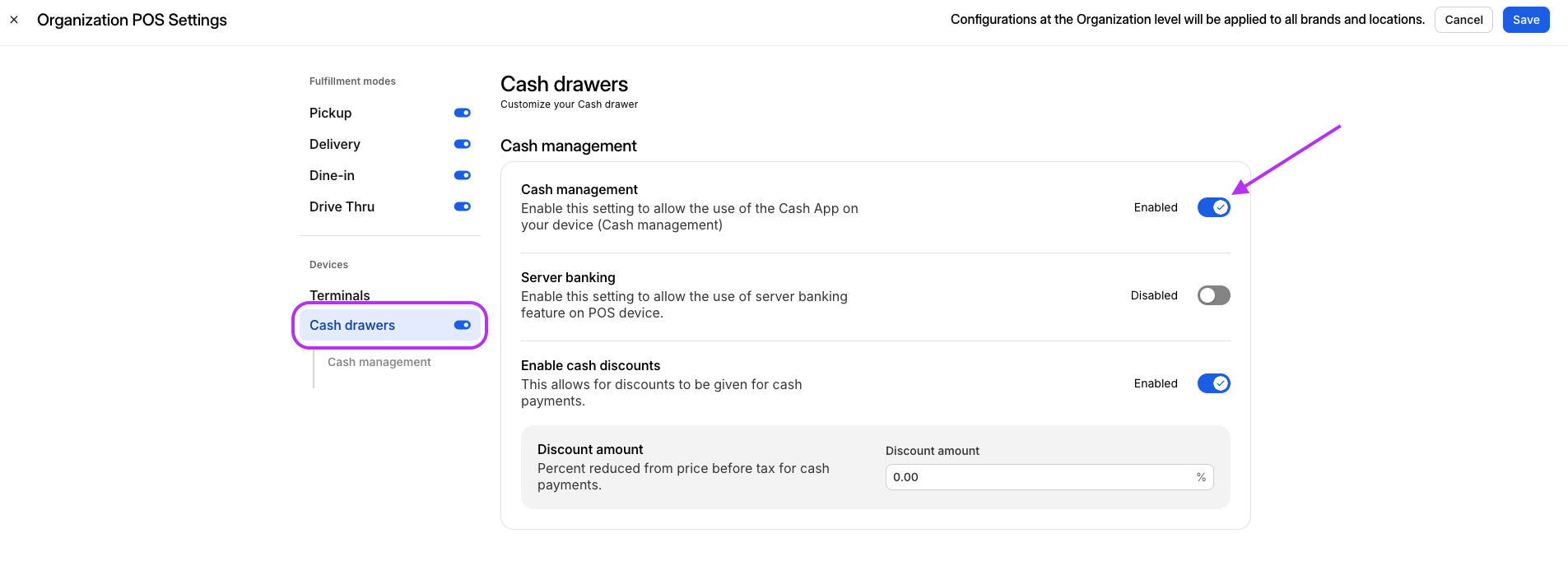Image resolution: width=1568 pixels, height=561 pixels.
Task: Toggle the Drive Thru switch
Action: (462, 206)
